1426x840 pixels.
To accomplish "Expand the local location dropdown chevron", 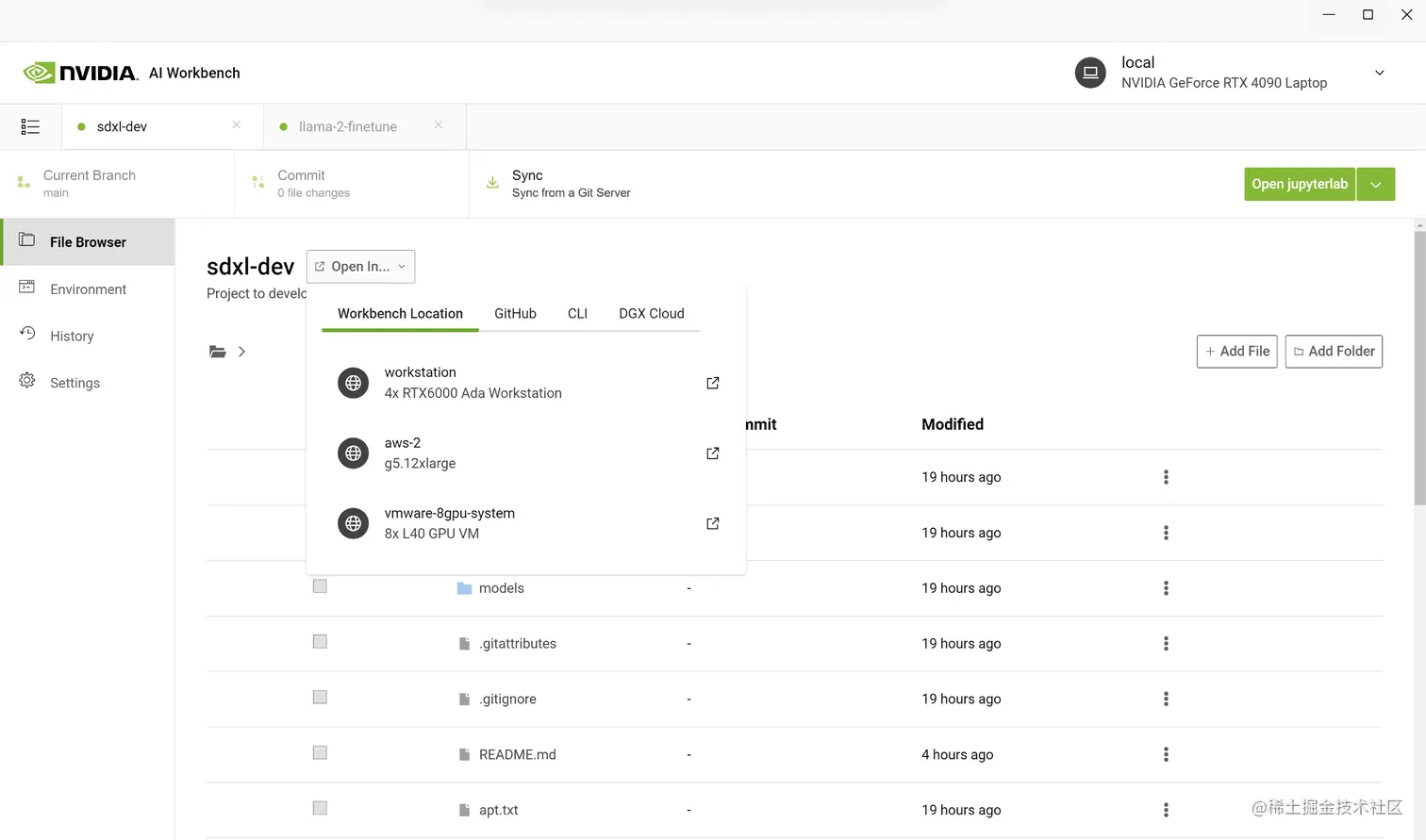I will (1379, 73).
